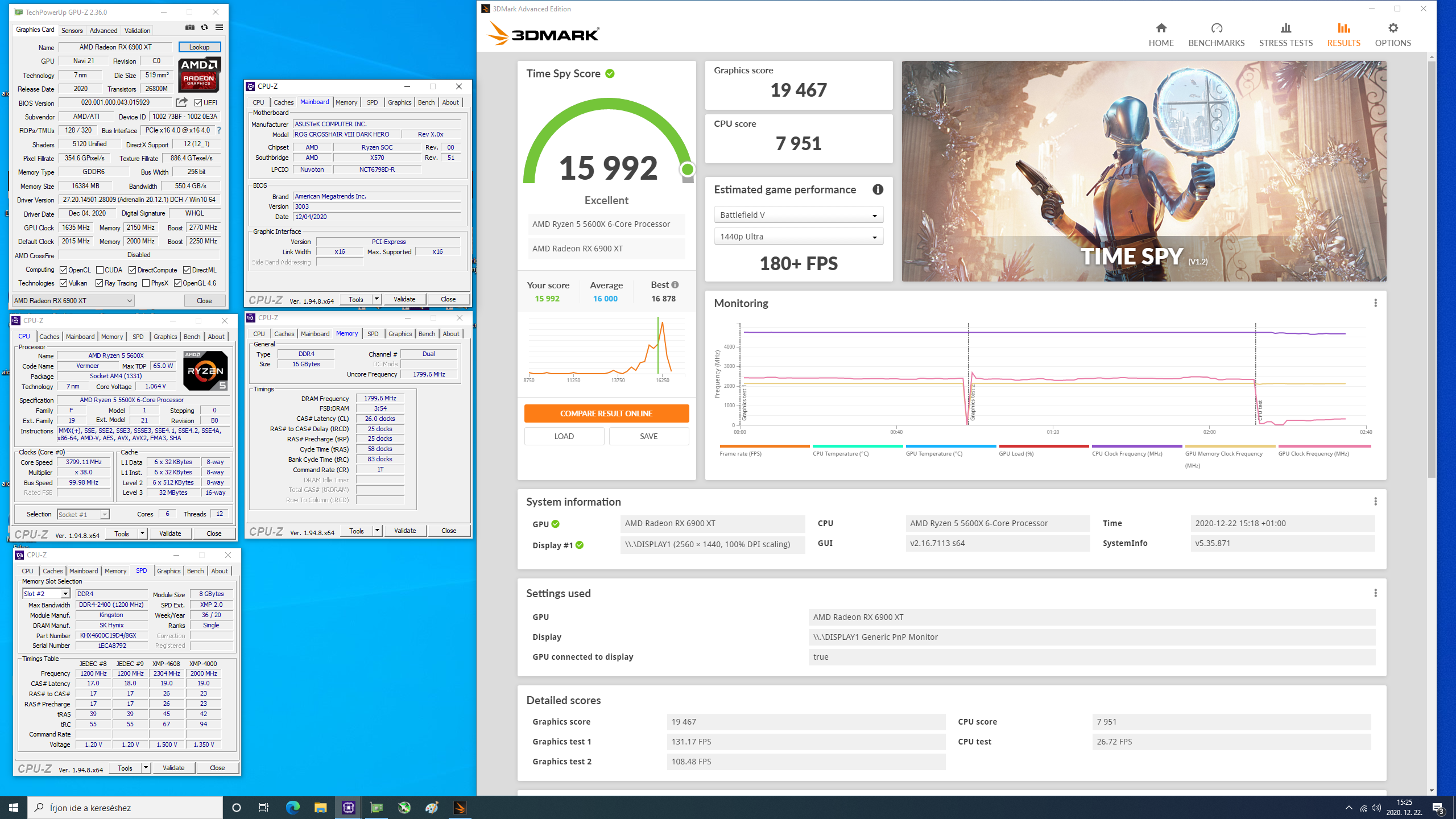Open the GPU selector dropdown in GPU-Z
Image resolution: width=1456 pixels, height=819 pixels.
(73, 300)
